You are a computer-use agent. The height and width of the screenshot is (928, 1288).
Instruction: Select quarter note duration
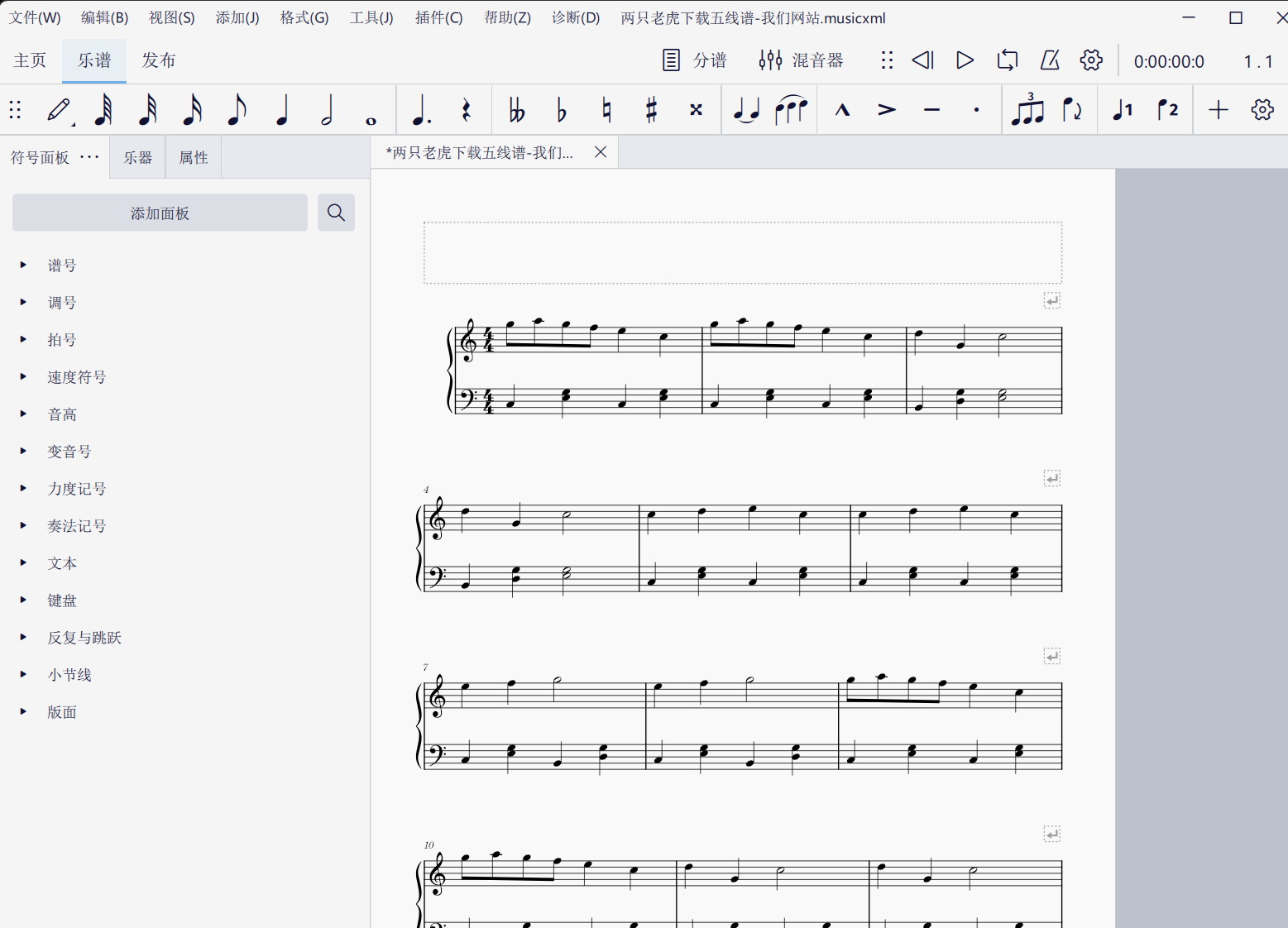tap(282, 110)
